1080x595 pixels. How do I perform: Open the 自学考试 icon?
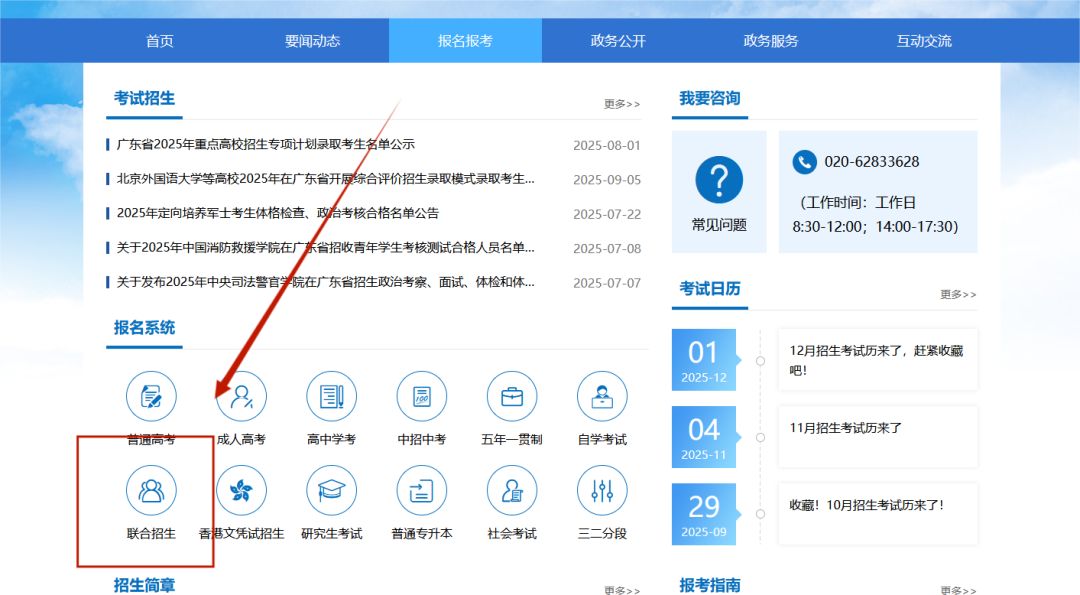pos(602,397)
